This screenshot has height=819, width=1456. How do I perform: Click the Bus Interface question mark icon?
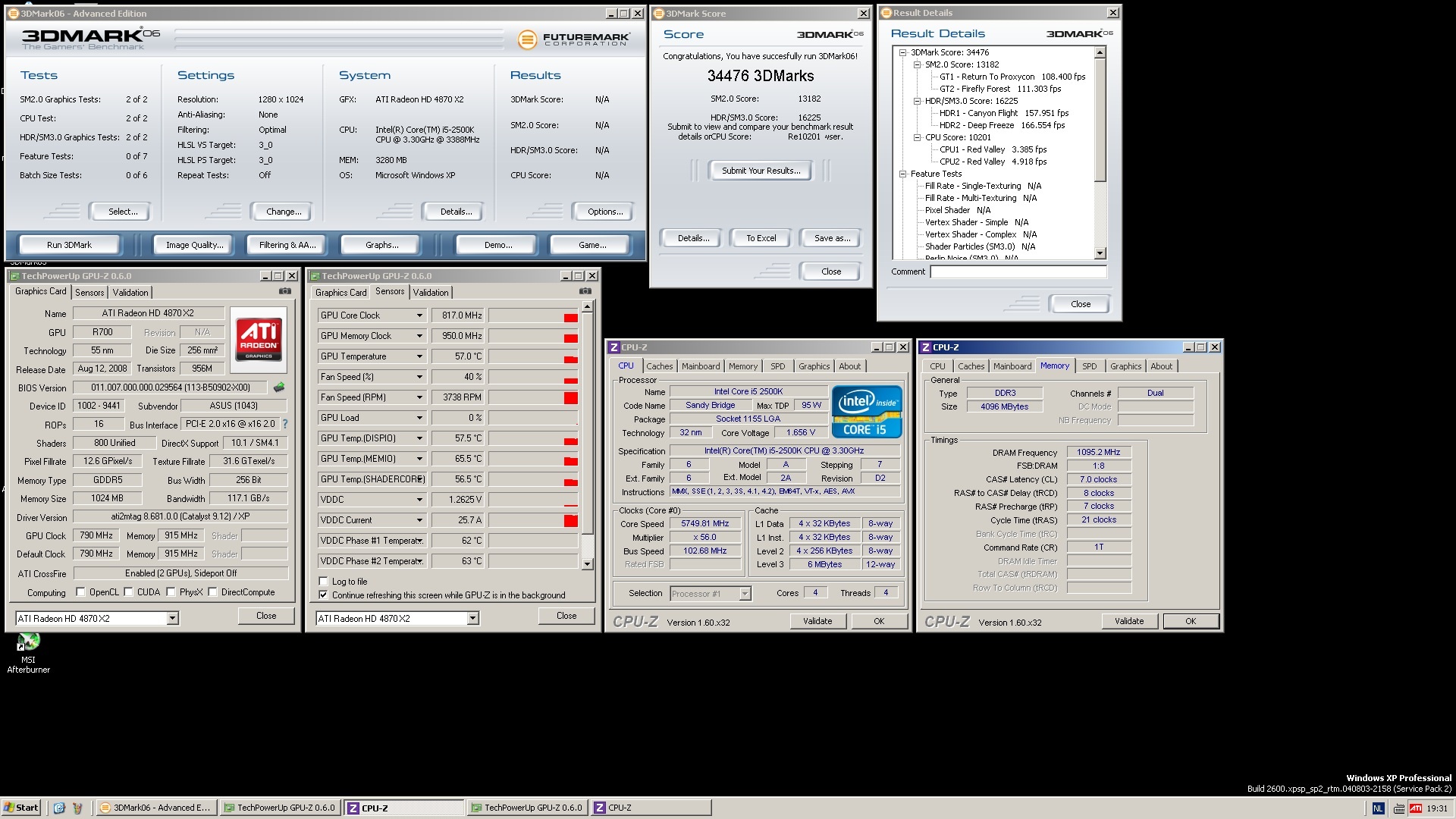[285, 424]
